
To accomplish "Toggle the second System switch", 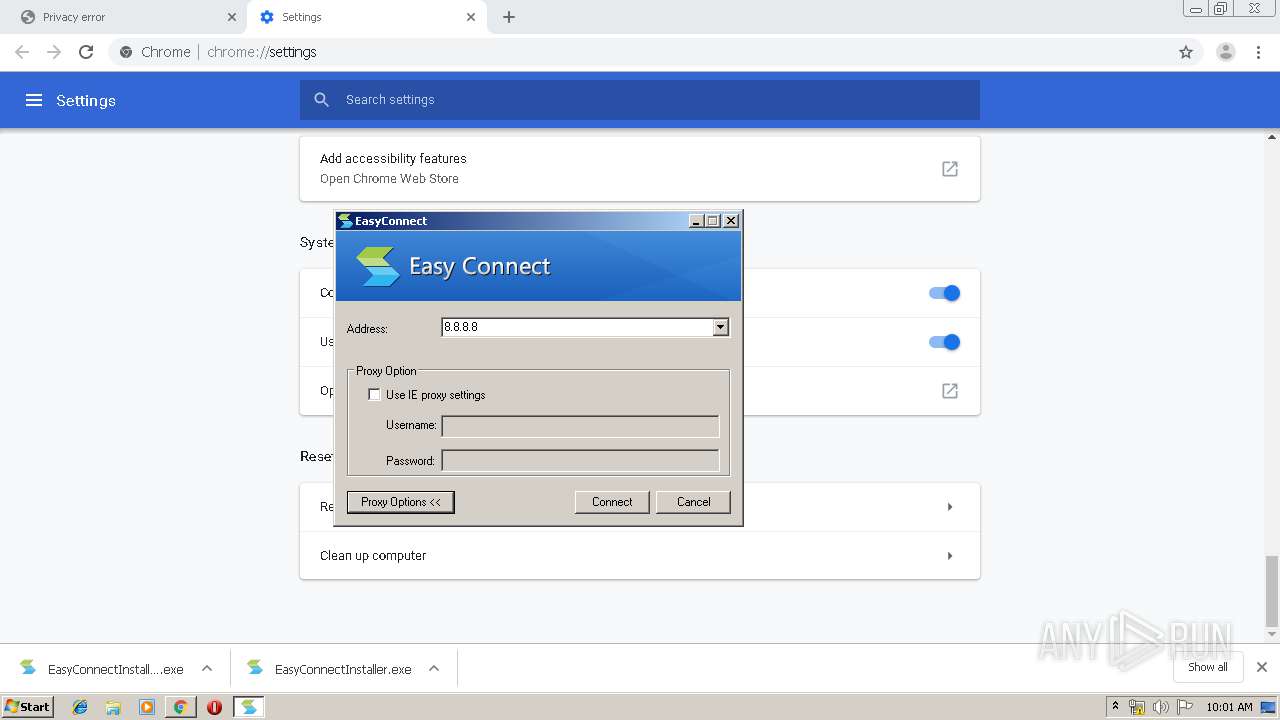I will point(944,342).
